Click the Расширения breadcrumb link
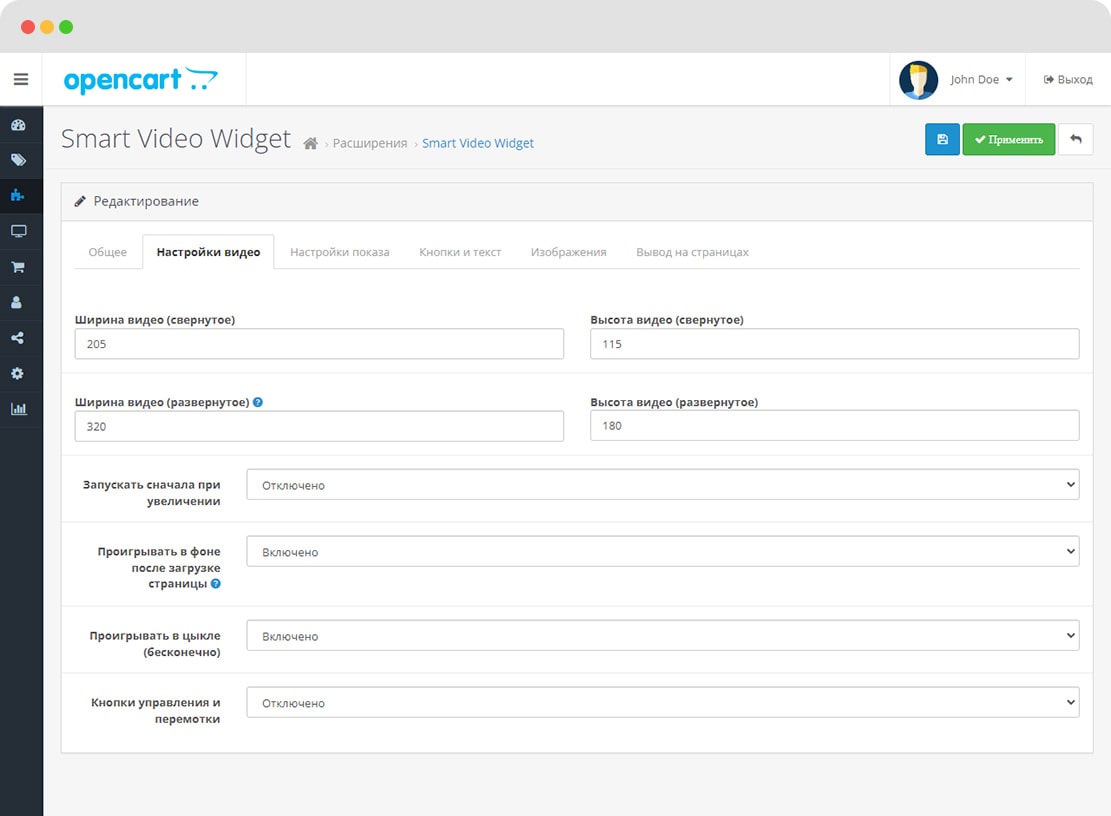The height and width of the screenshot is (816, 1111). (x=370, y=144)
